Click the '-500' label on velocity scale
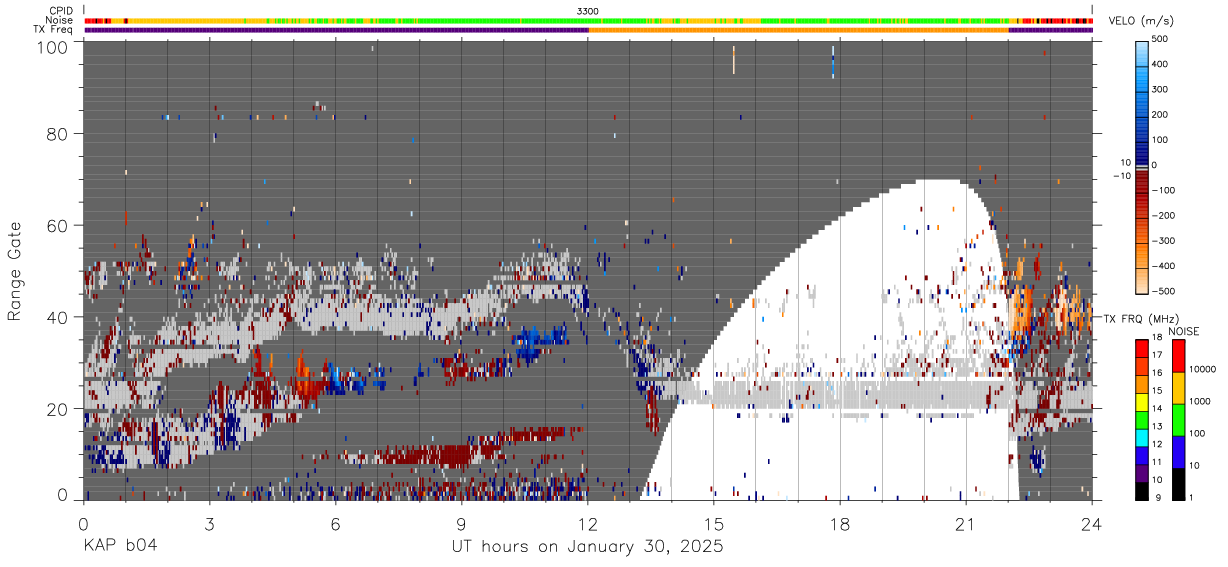Screen dimensions: 1228x567 [x=1163, y=291]
